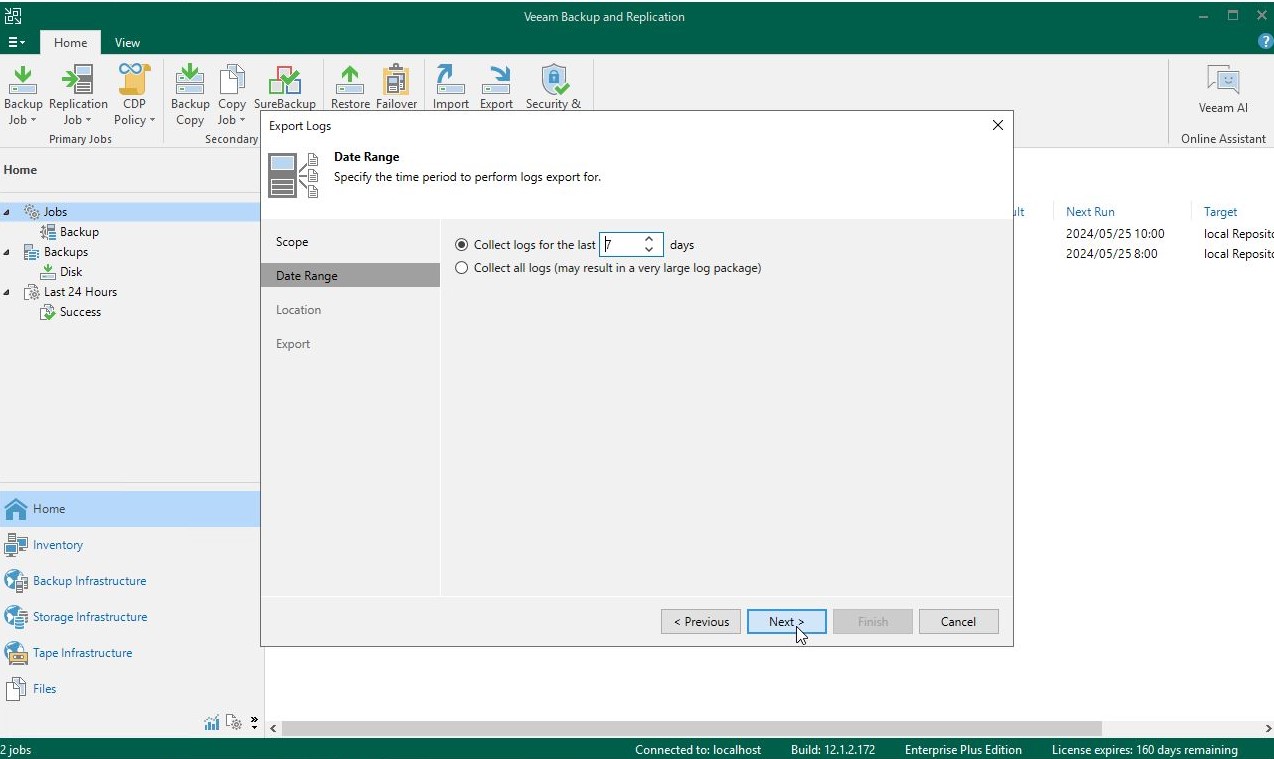
Task: Collapse the Last 24 Hours expander
Action: click(8, 292)
